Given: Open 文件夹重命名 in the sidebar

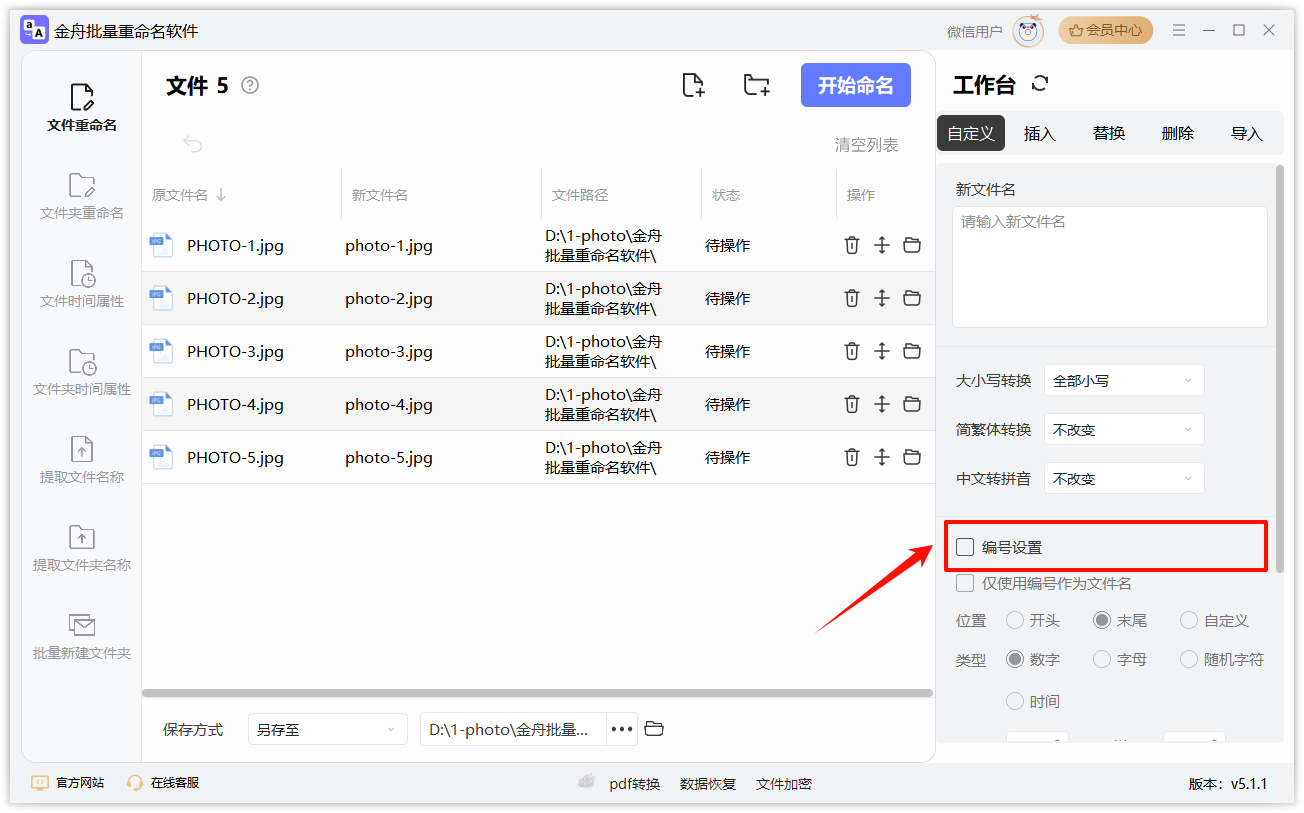Looking at the screenshot, I should [82, 196].
